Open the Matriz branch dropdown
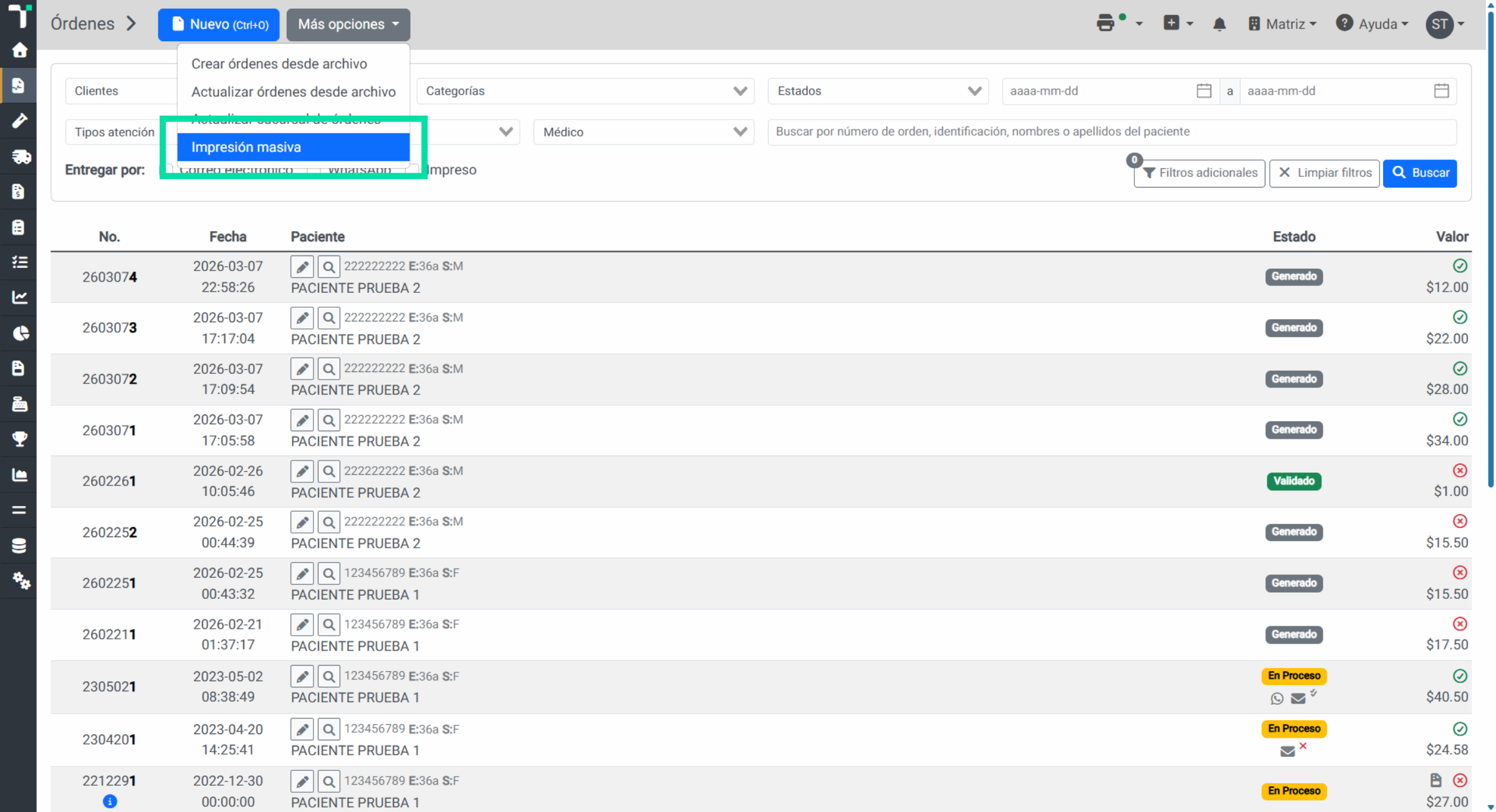The width and height of the screenshot is (1496, 812). click(1282, 24)
